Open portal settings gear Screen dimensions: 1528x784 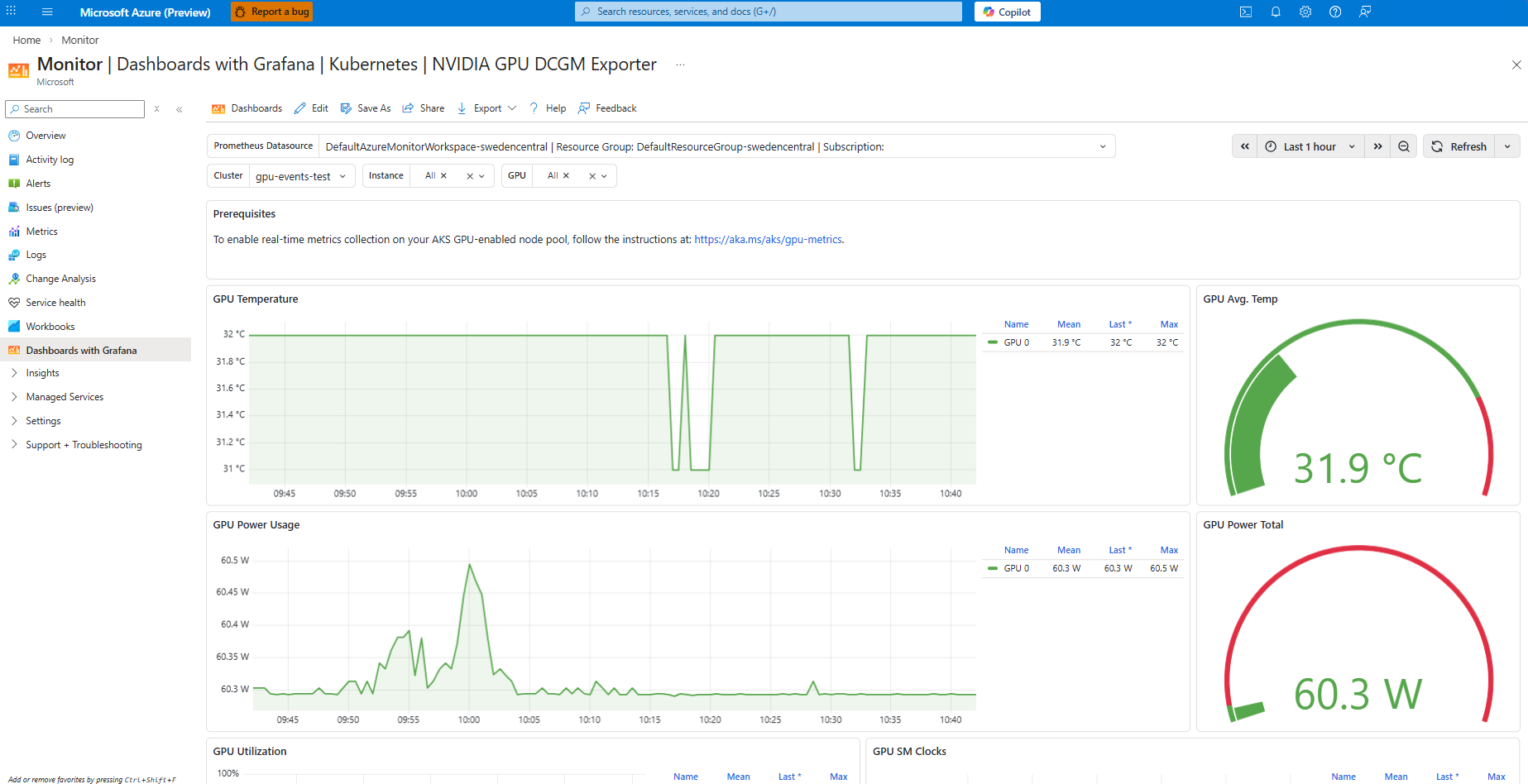tap(1305, 12)
